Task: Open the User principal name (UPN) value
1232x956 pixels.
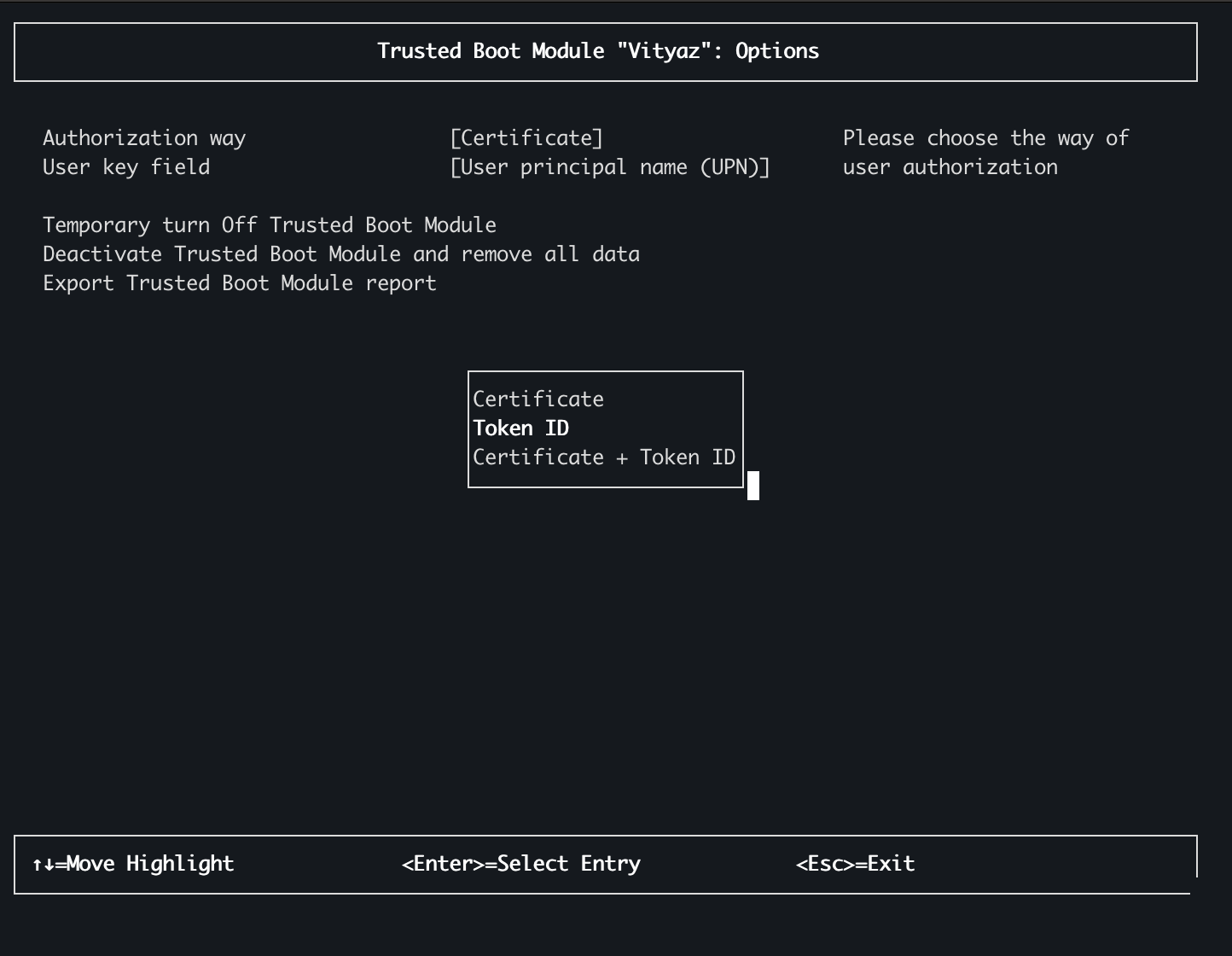Action: coord(610,167)
